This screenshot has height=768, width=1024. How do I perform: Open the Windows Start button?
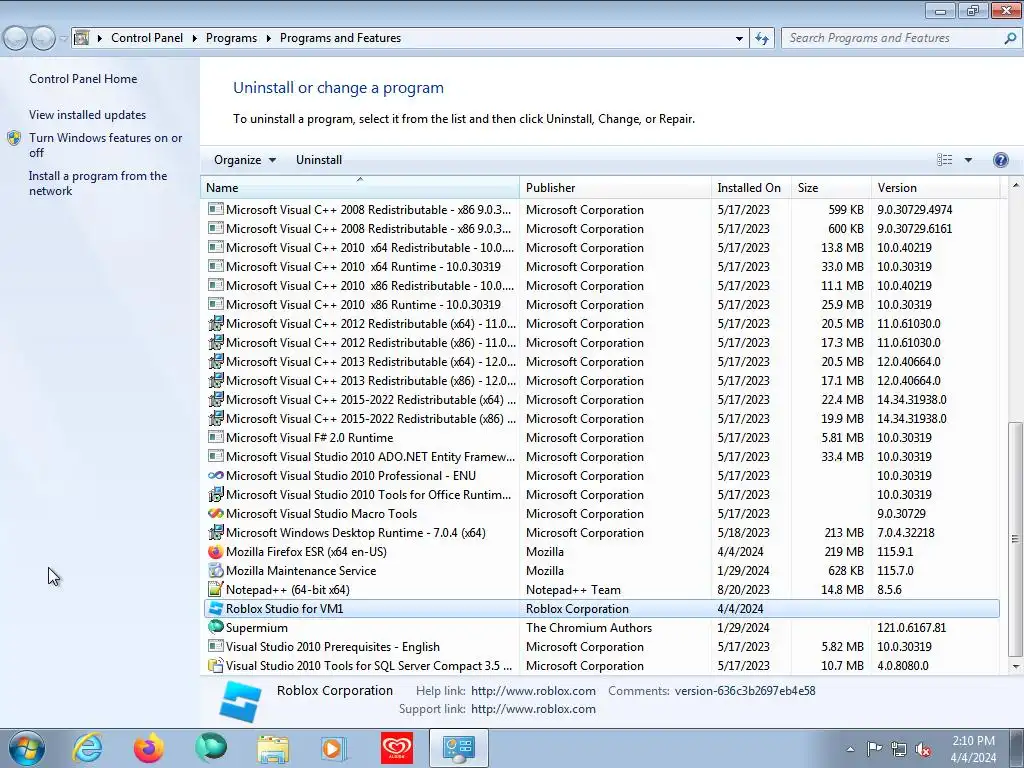[27, 748]
